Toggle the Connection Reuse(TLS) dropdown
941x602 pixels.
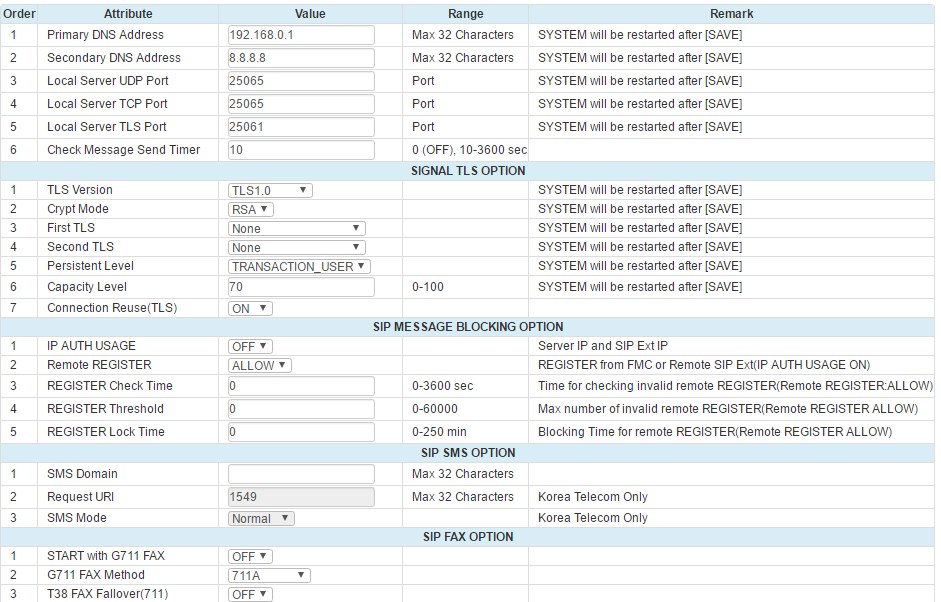pos(250,308)
